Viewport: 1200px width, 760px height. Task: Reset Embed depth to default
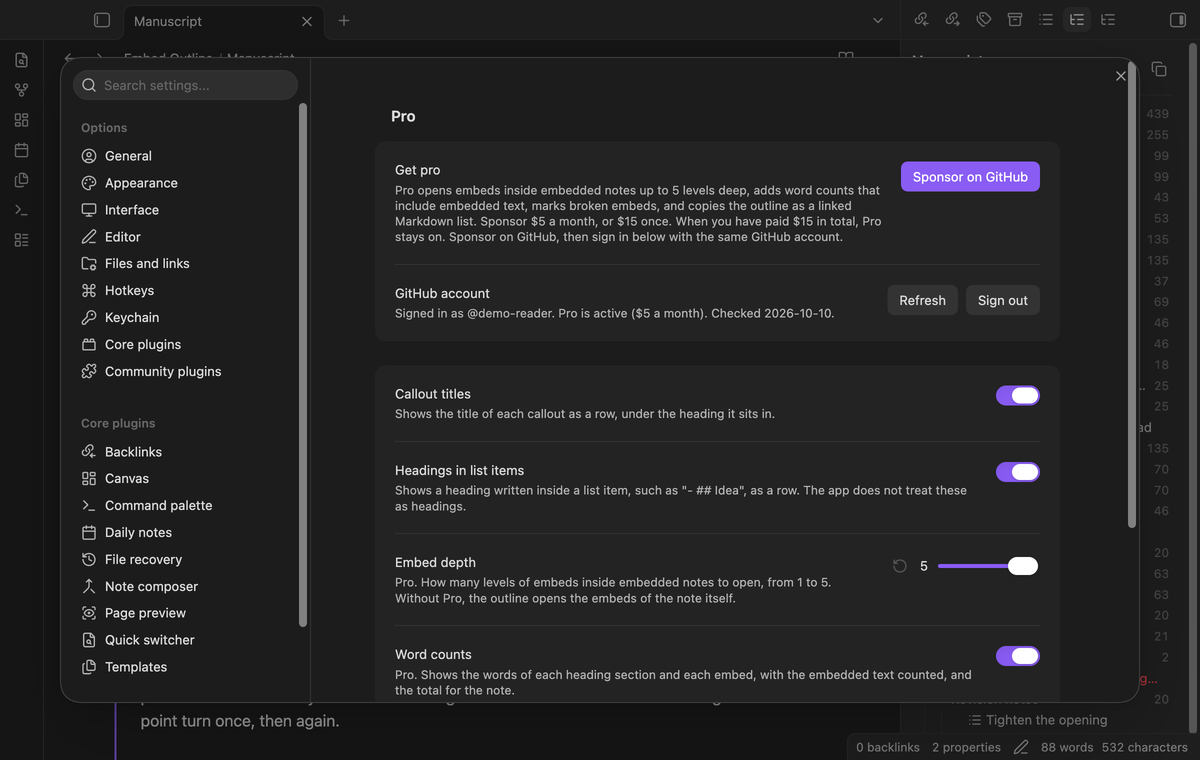[900, 566]
